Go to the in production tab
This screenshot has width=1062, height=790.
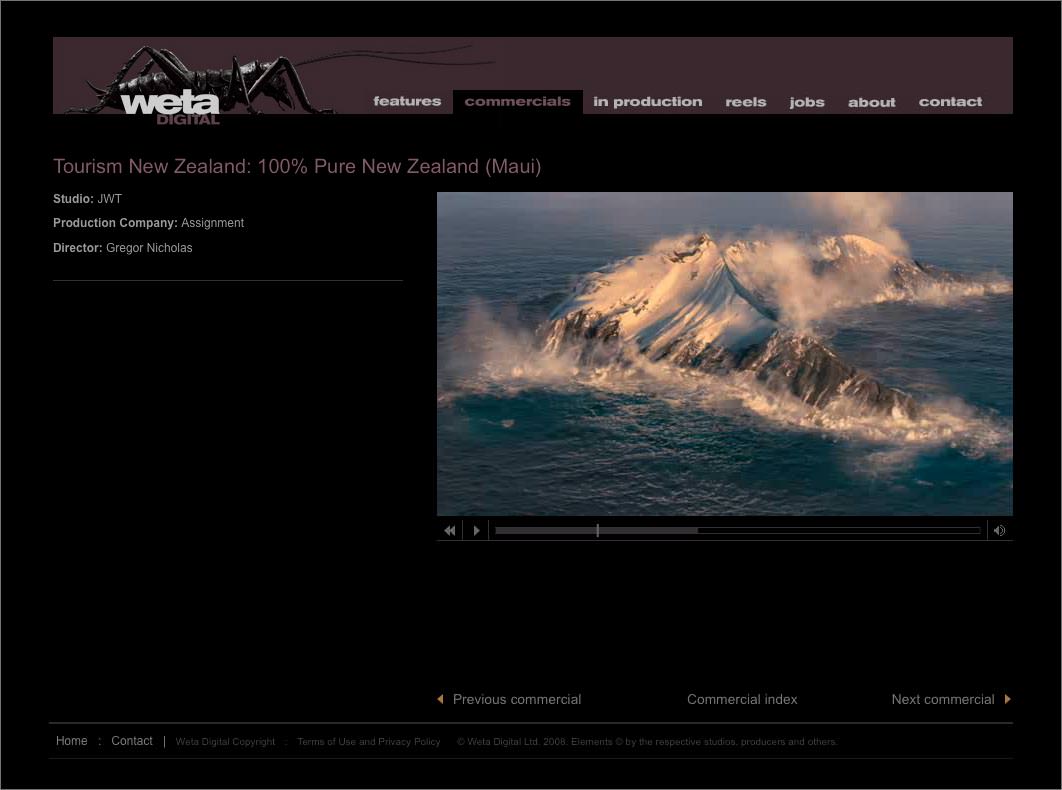[x=647, y=102]
